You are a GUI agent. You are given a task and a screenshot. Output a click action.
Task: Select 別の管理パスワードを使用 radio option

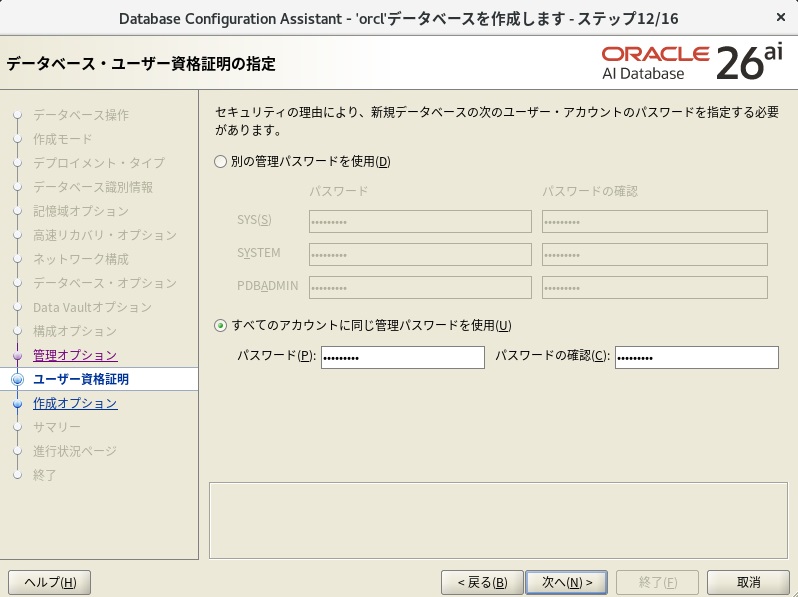(220, 162)
